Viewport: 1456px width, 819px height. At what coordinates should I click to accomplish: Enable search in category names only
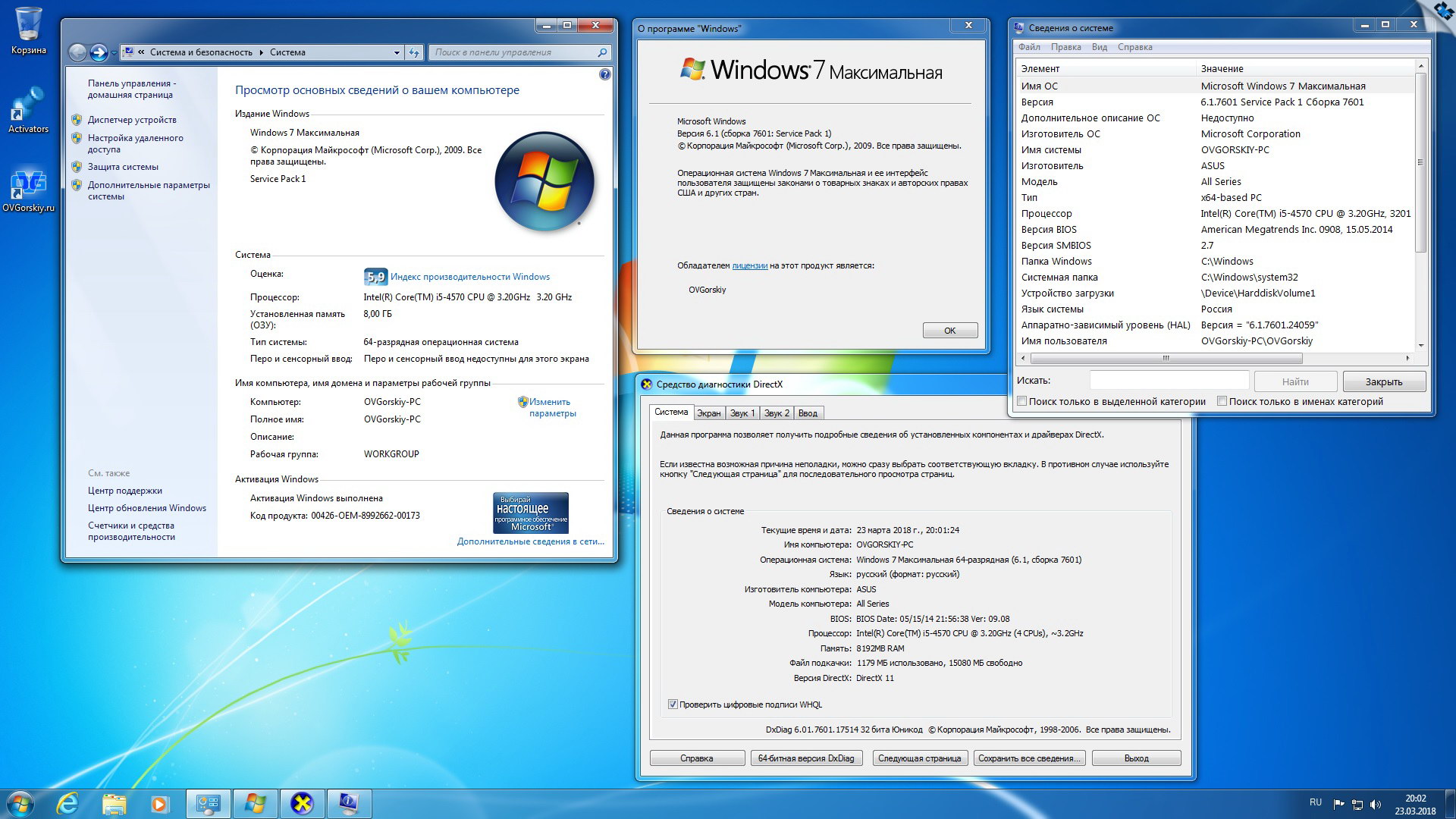point(1222,401)
